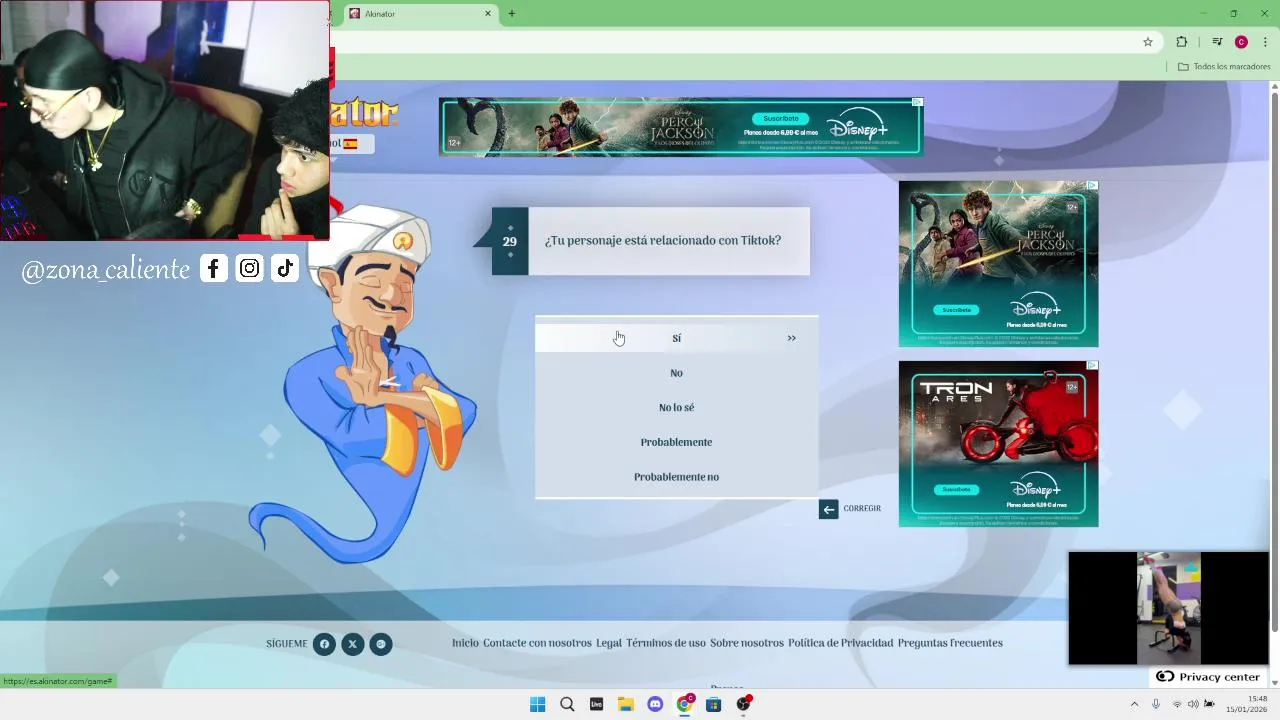The height and width of the screenshot is (720, 1280).
Task: Show hidden system tray icons
Action: tap(1134, 704)
